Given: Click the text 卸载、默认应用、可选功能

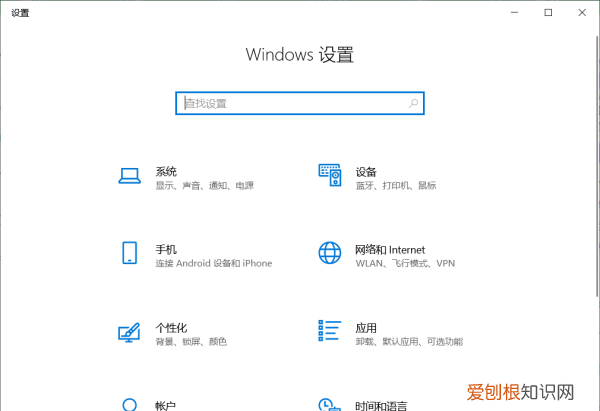Looking at the screenshot, I should (409, 341).
